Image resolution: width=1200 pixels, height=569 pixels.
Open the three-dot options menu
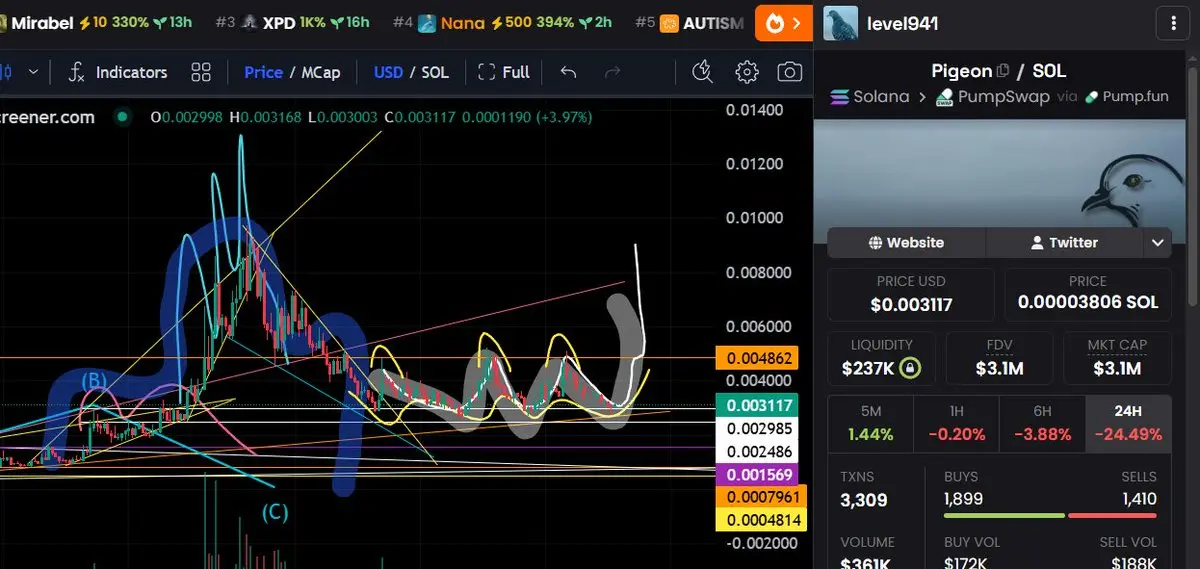[x=1171, y=22]
